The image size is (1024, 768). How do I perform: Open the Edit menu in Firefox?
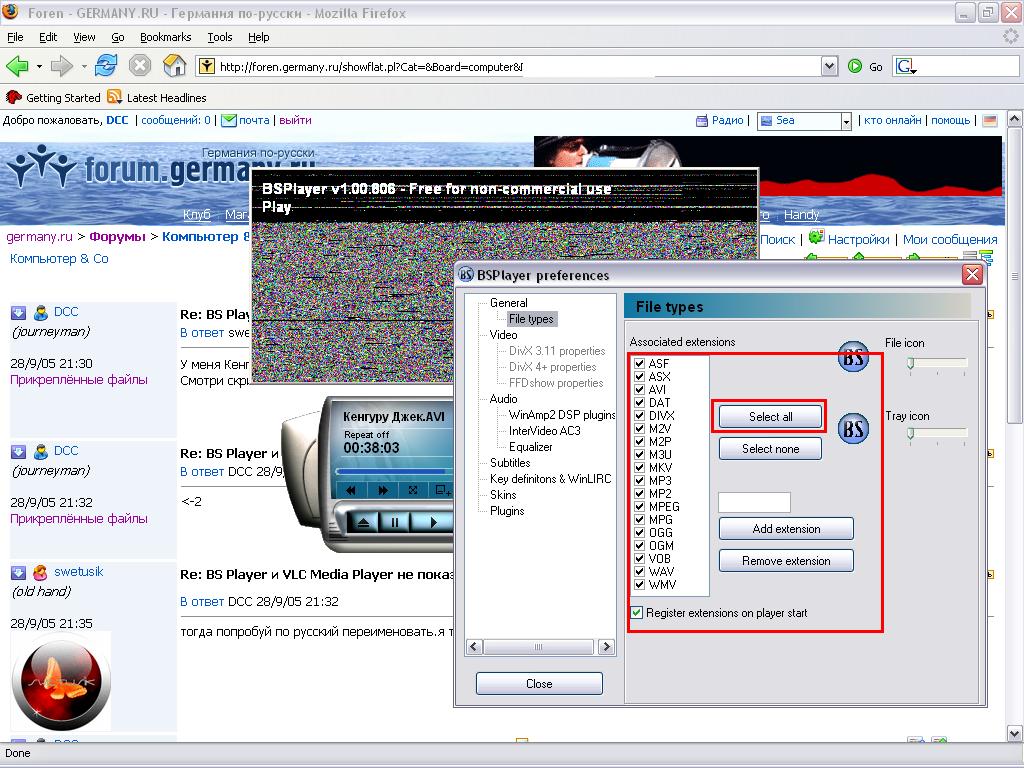48,37
